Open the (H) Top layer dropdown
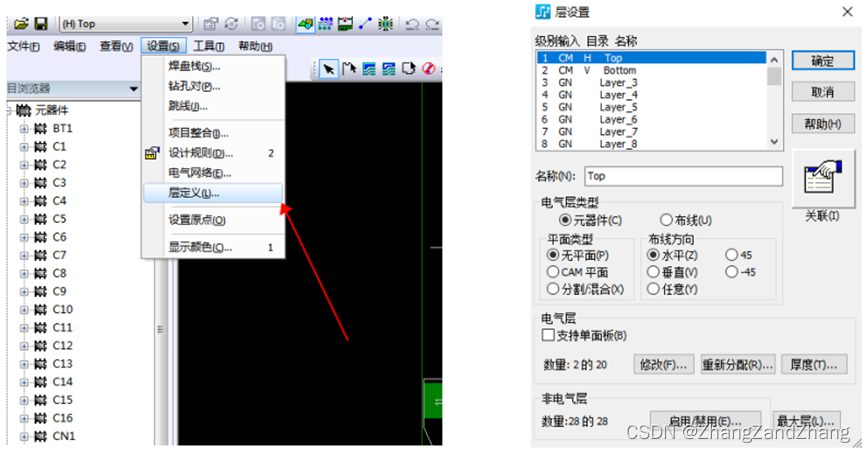 185,24
